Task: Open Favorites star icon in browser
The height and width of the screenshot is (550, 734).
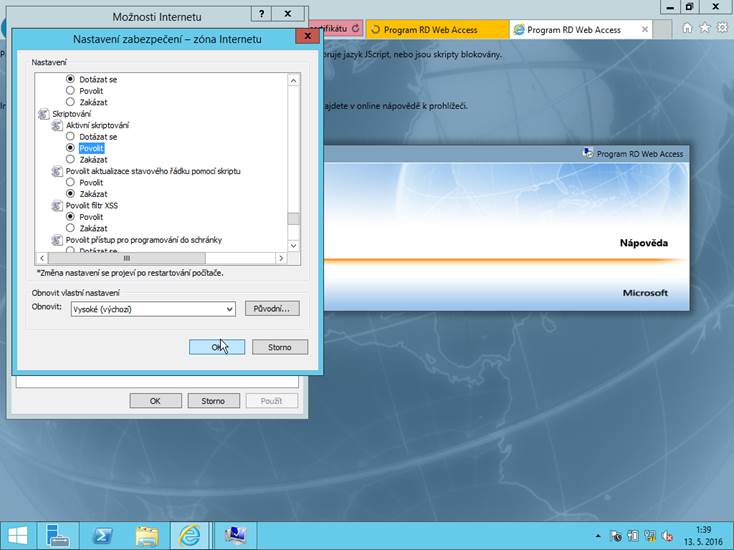Action: coord(705,28)
